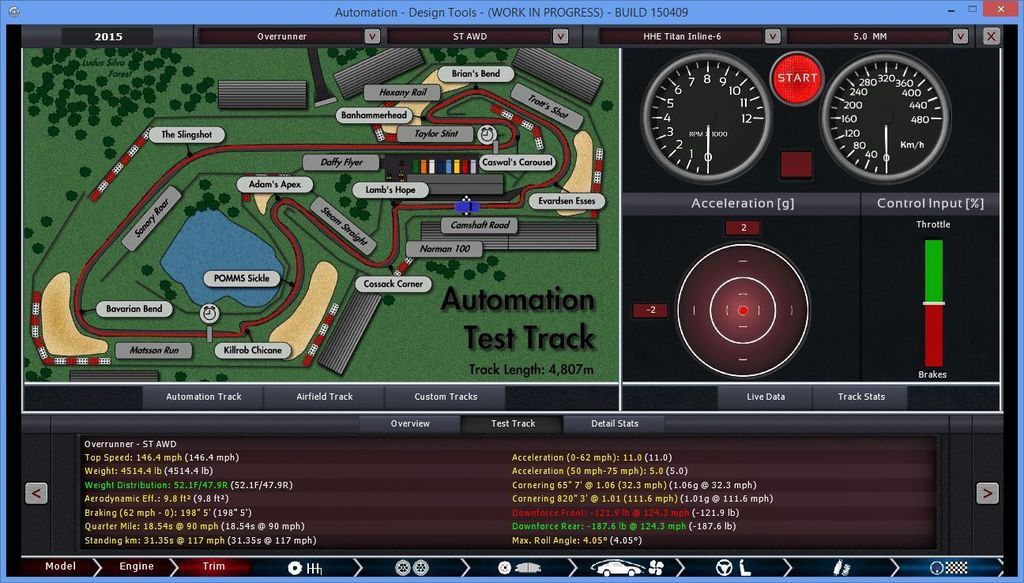Click the "Bavarian Bend" track label

[x=134, y=309]
